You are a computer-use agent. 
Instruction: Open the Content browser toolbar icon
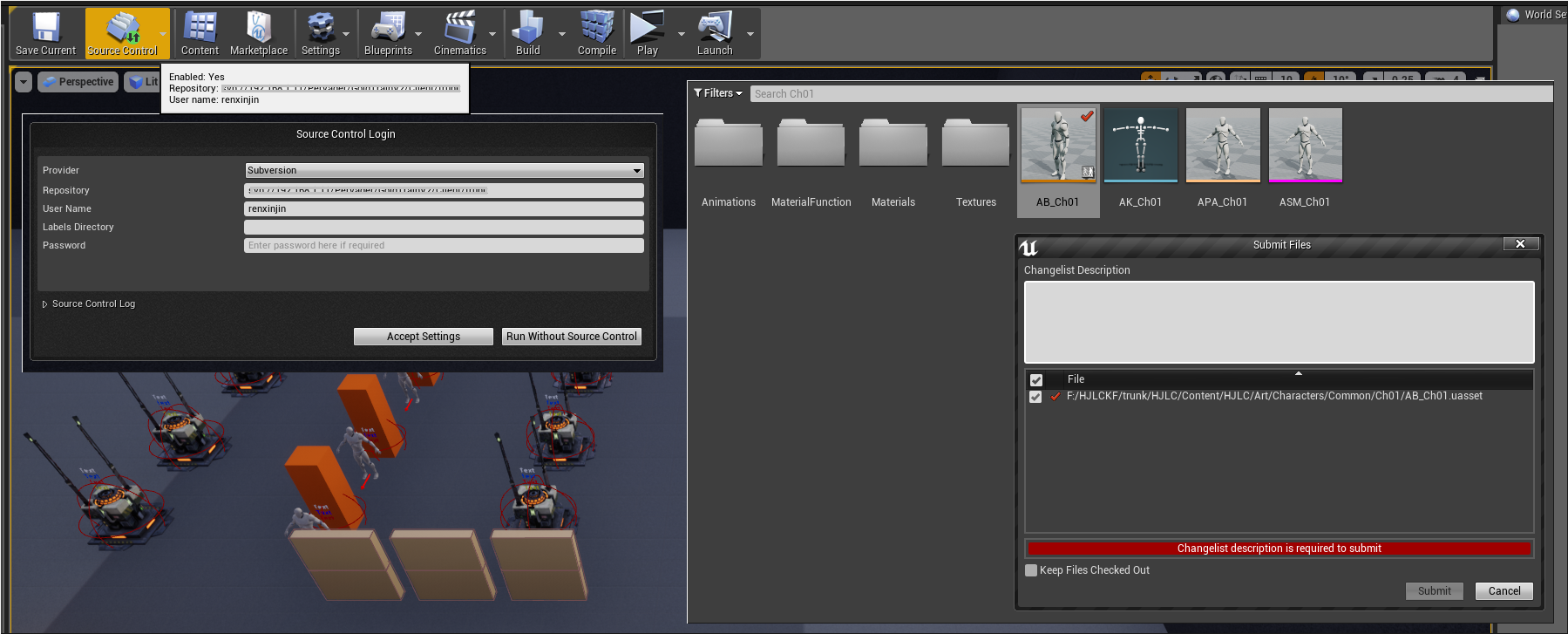200,34
